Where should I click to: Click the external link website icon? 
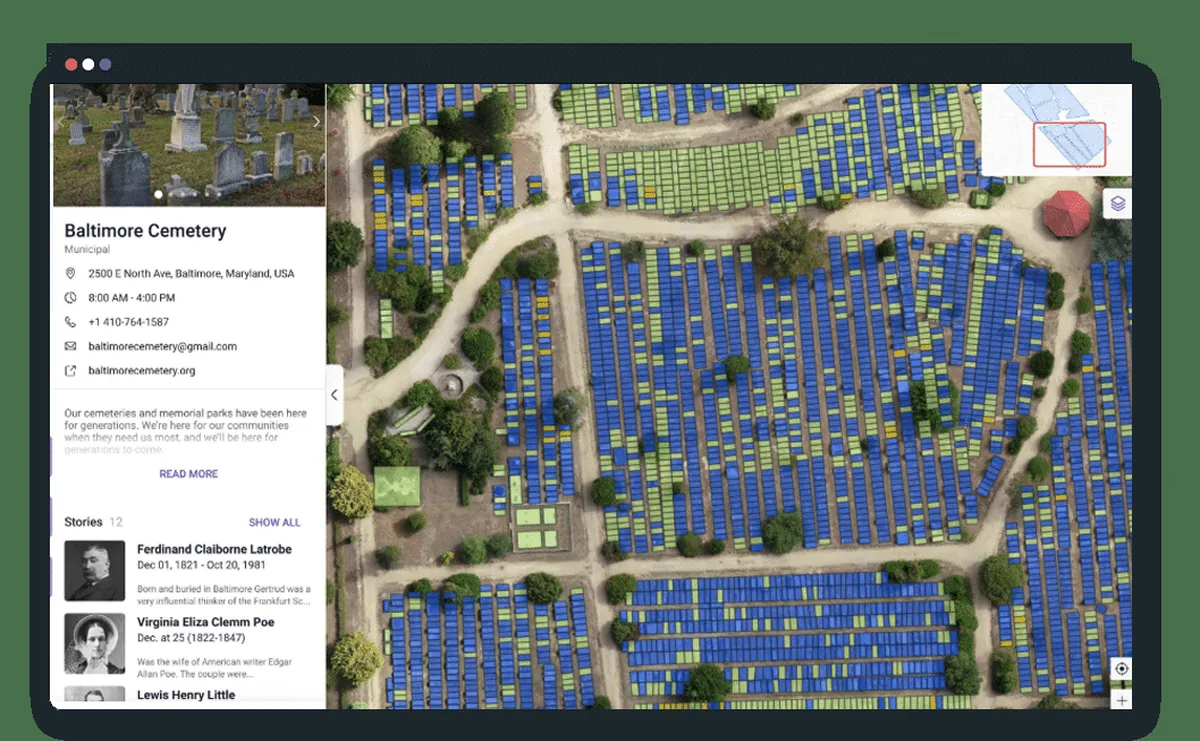(x=71, y=371)
